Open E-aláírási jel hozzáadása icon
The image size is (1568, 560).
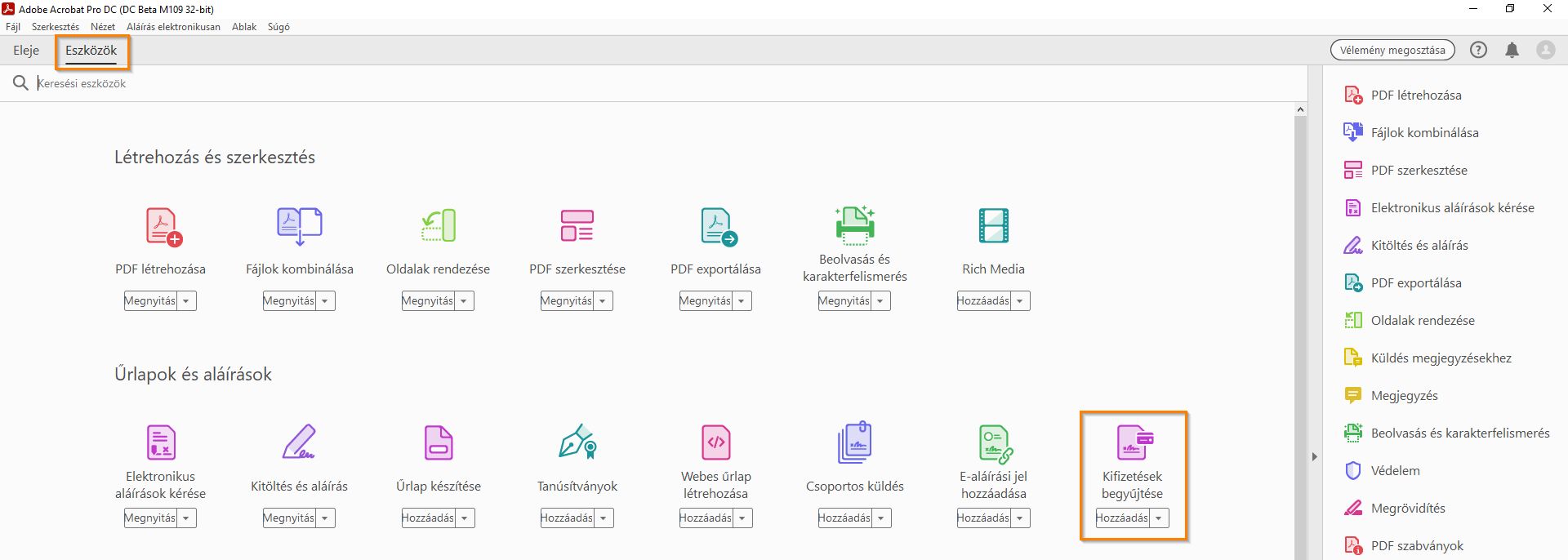point(996,443)
